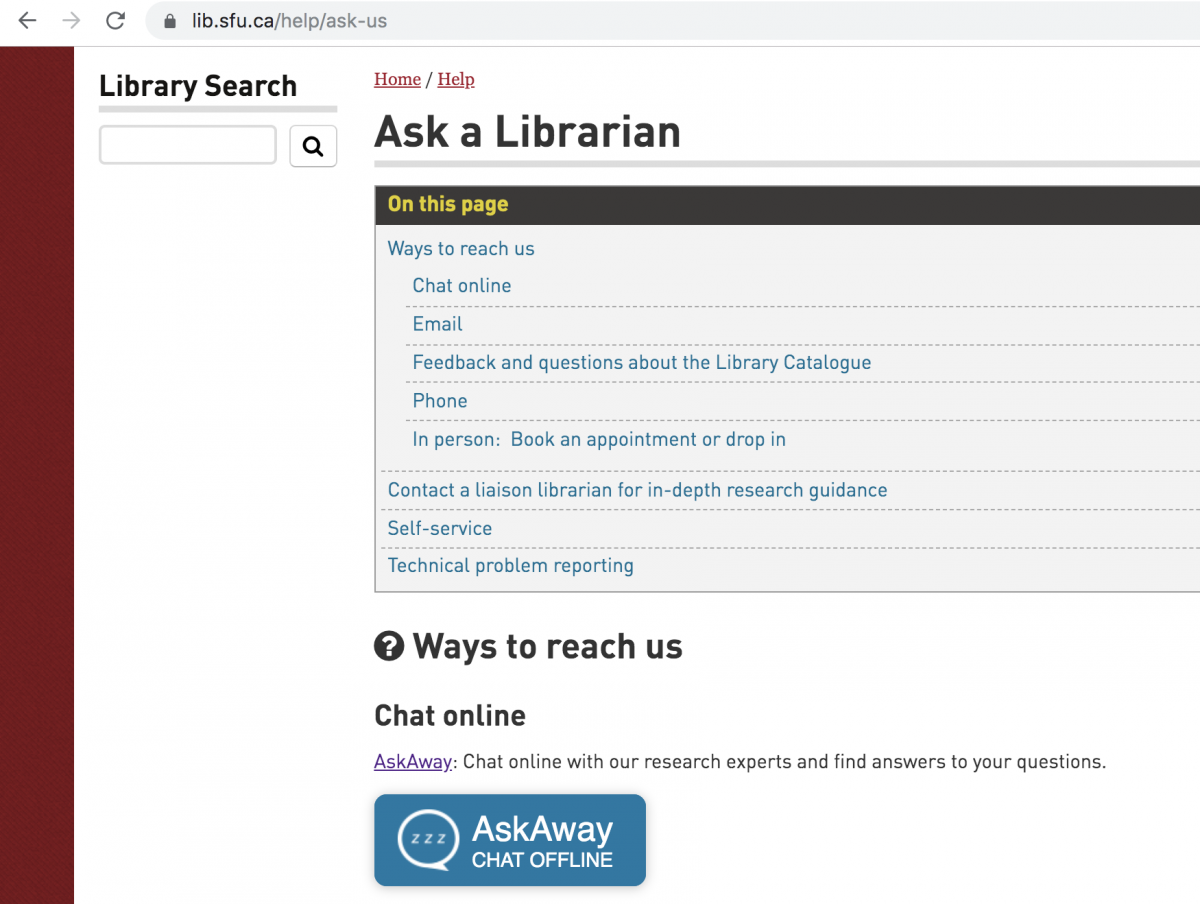Screen dimensions: 1200x904
Task: Jump to the Phone section link
Action: click(439, 401)
